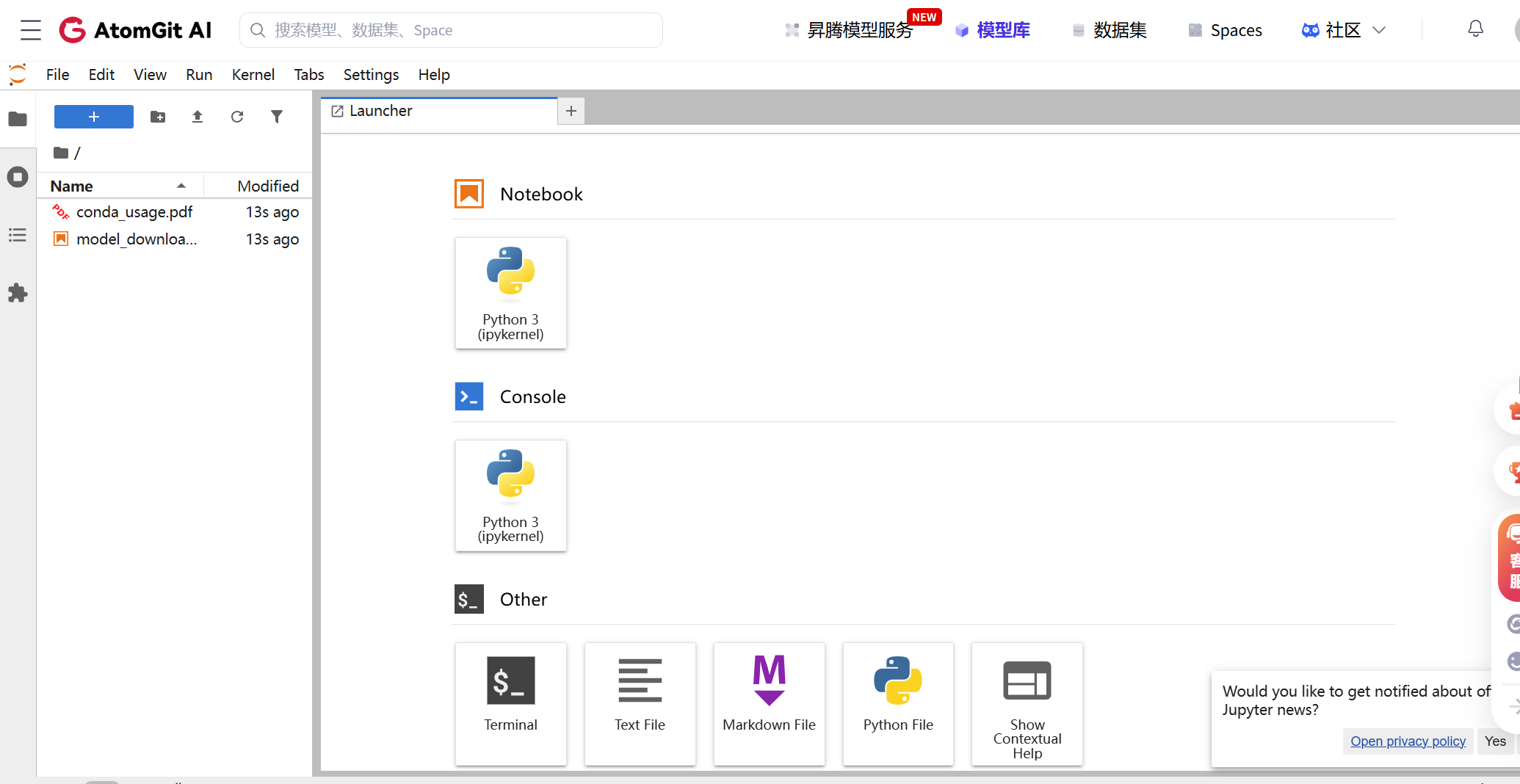This screenshot has height=784, width=1520.
Task: Open a new Terminal
Action: (511, 704)
